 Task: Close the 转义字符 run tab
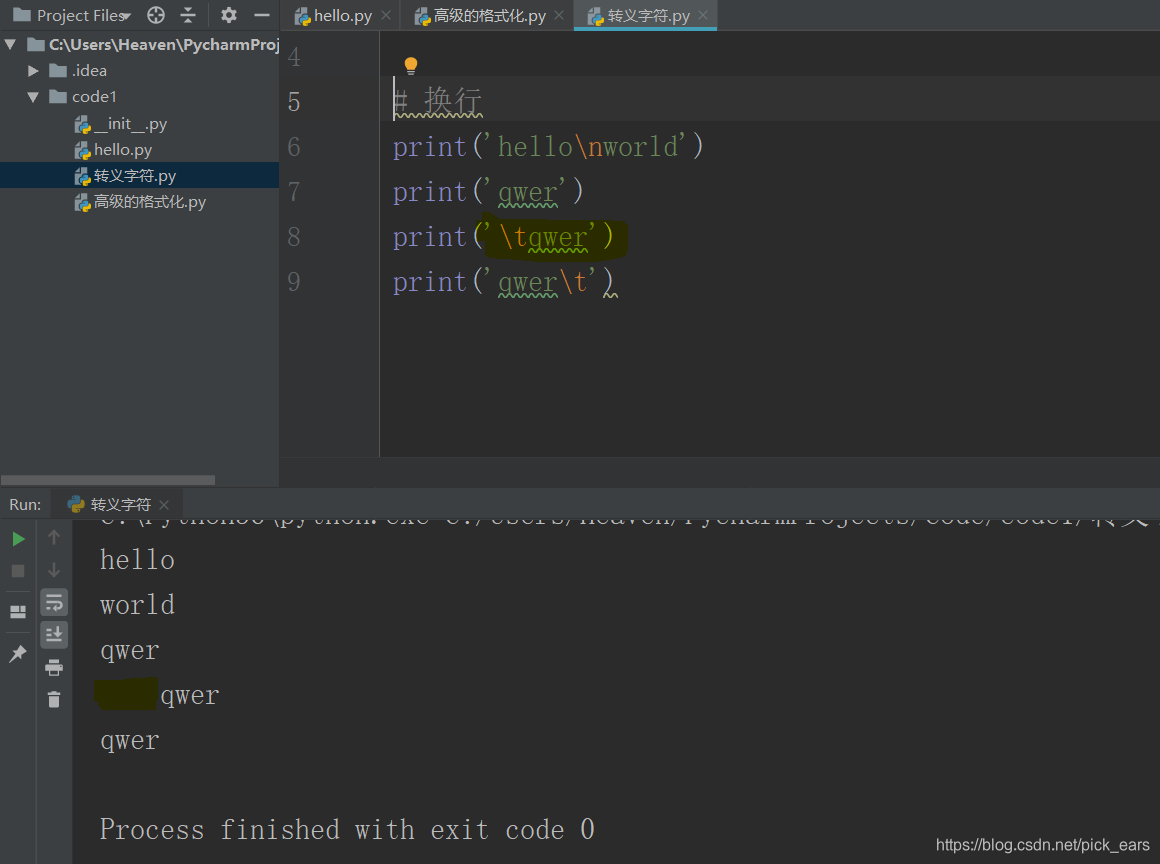(x=164, y=504)
